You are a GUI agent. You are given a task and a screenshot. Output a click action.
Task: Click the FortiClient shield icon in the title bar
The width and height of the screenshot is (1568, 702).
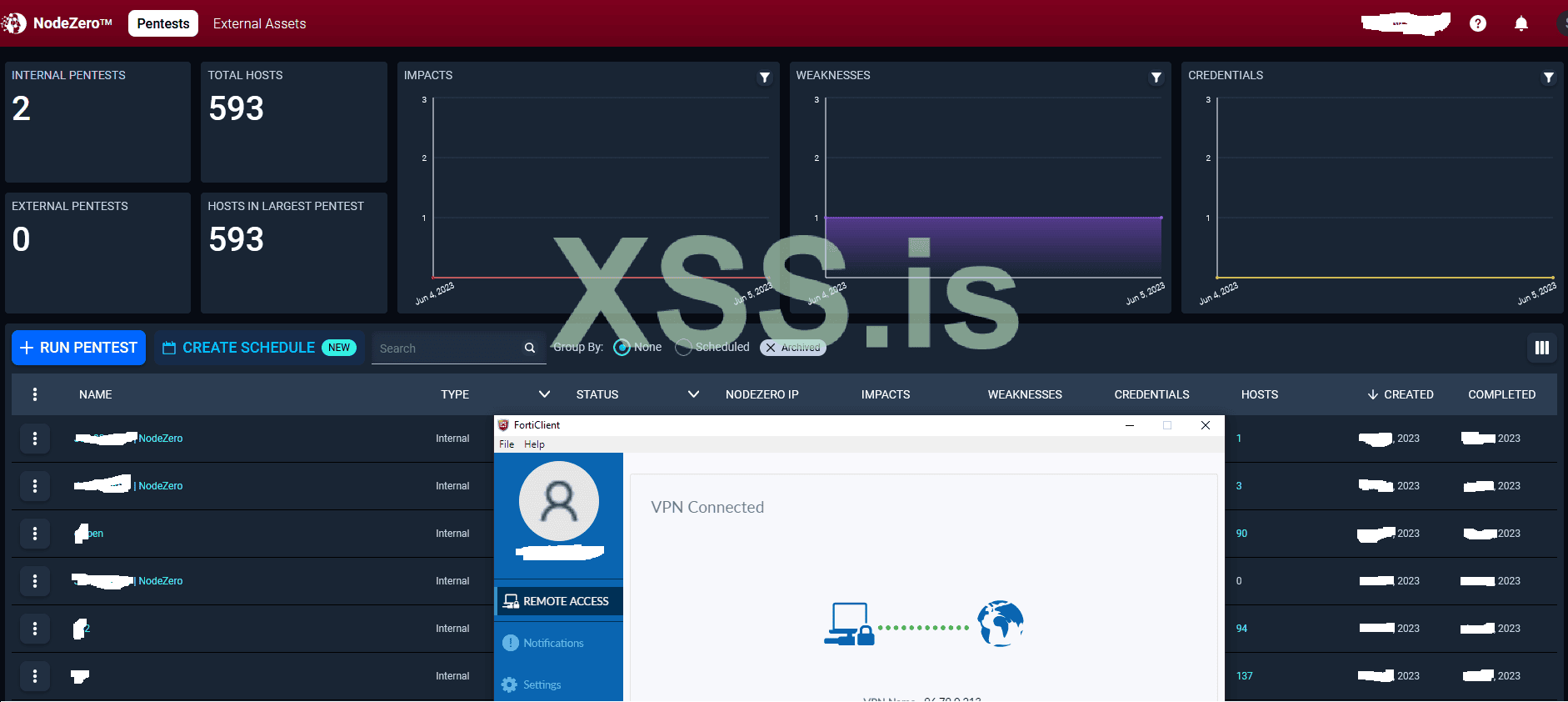pyautogui.click(x=503, y=425)
